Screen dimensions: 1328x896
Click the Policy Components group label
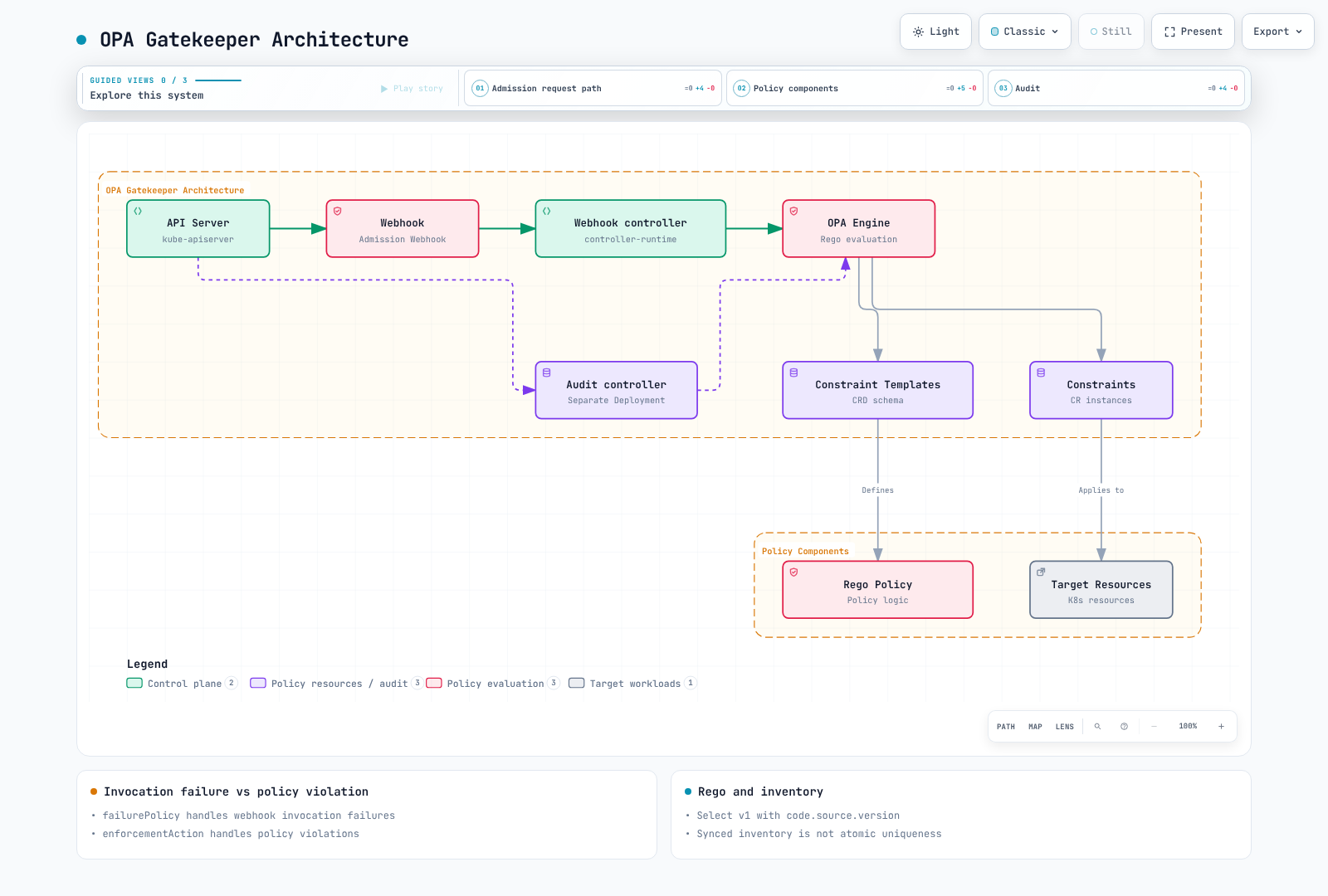pos(805,552)
